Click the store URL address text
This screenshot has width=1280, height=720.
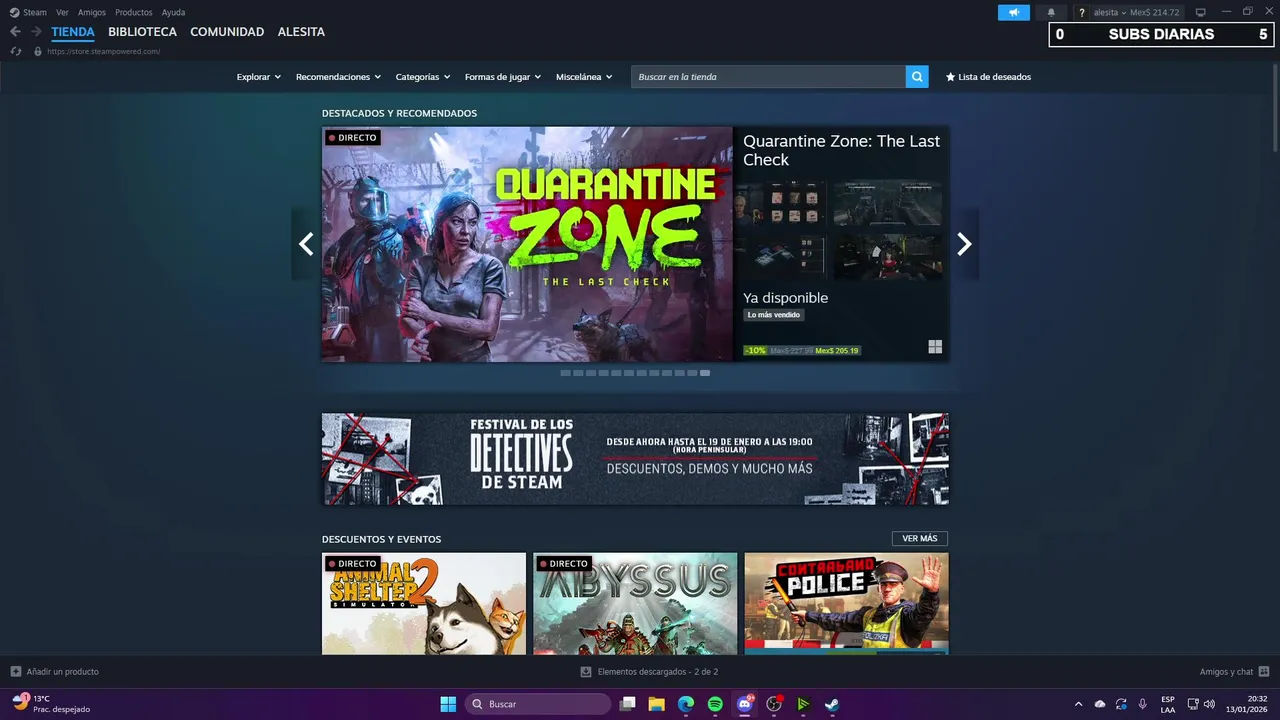(103, 51)
